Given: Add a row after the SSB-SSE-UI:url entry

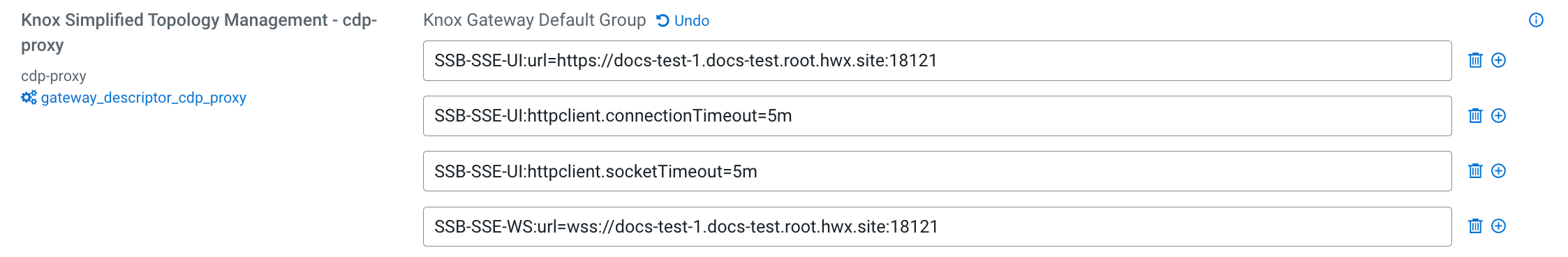Looking at the screenshot, I should 1498,60.
